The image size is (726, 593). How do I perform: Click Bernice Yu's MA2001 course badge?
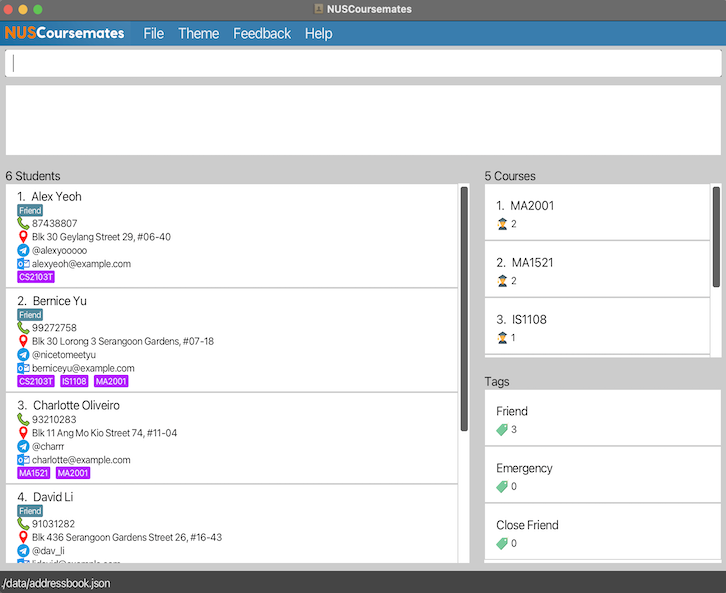111,381
